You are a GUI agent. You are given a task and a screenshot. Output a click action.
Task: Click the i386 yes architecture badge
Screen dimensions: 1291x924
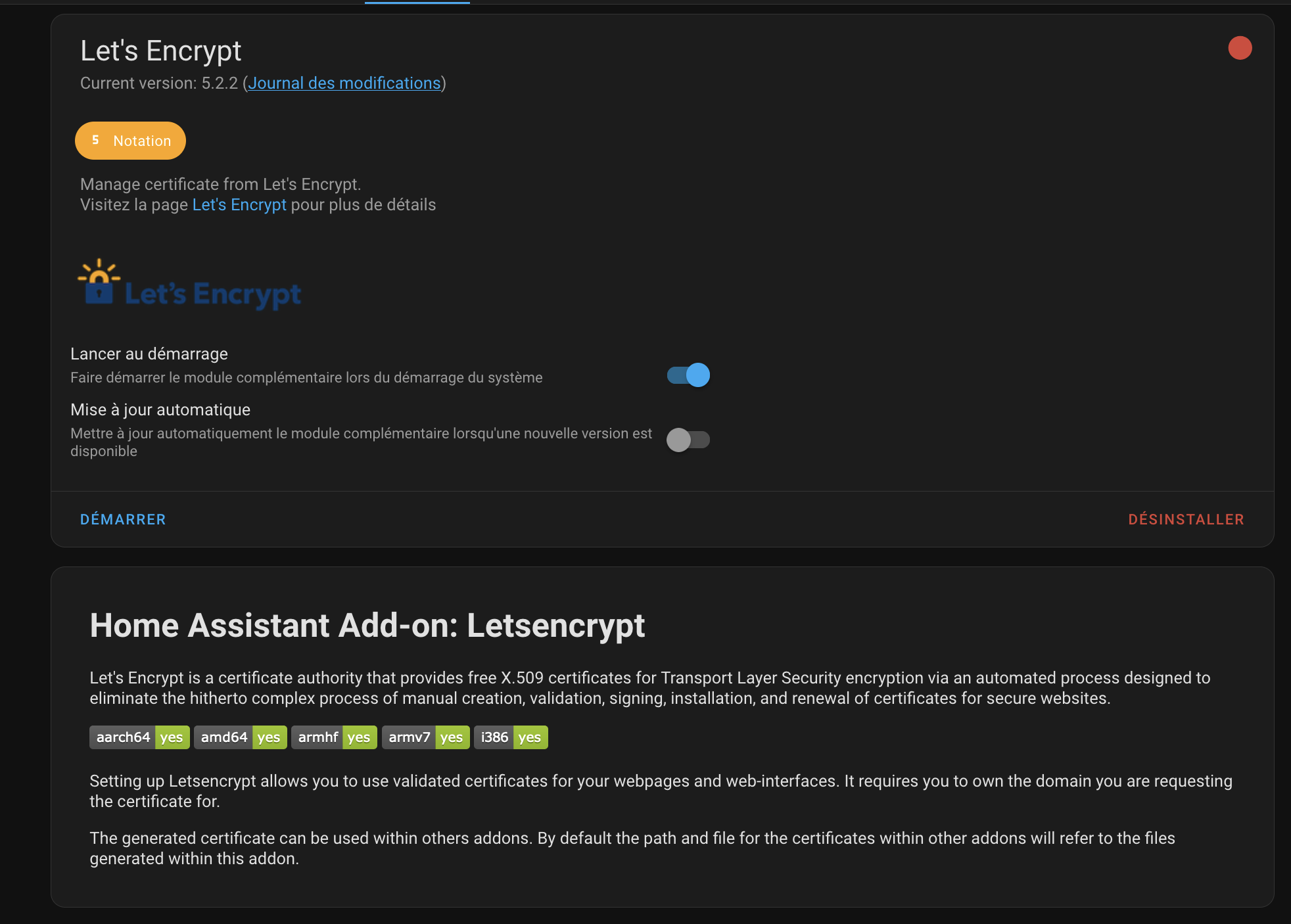coord(511,737)
